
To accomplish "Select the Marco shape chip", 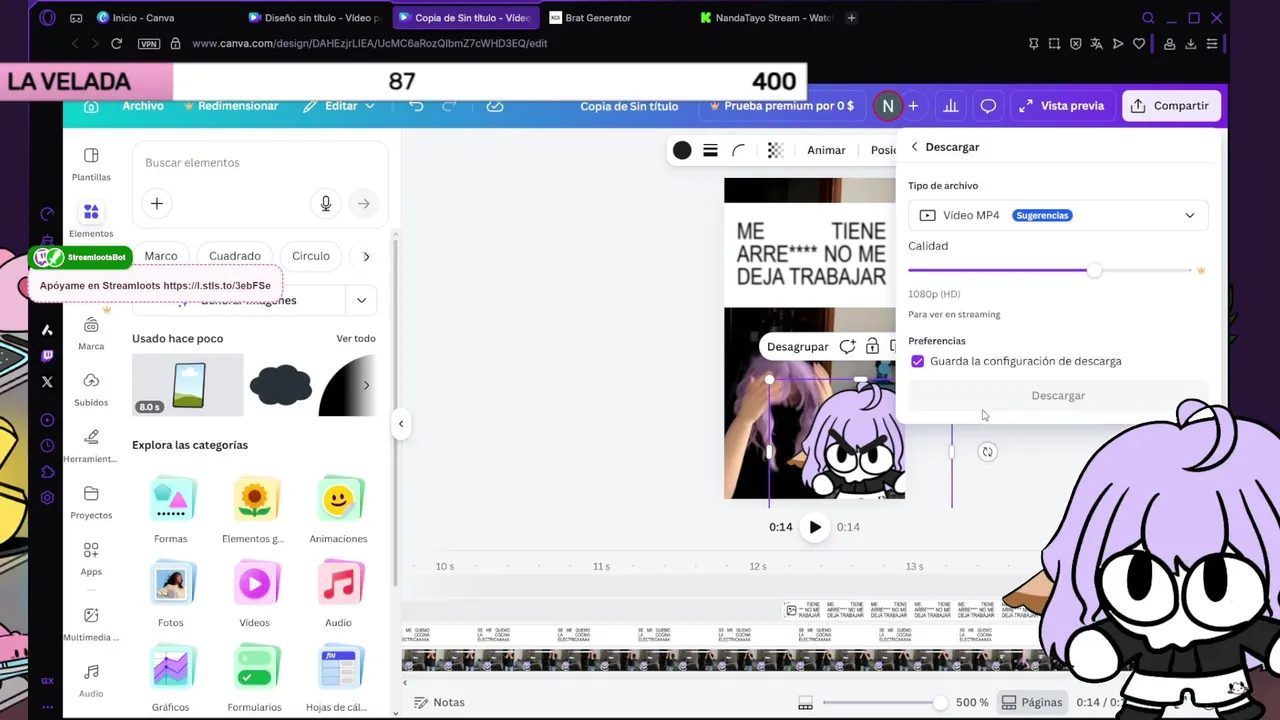I will tap(161, 256).
